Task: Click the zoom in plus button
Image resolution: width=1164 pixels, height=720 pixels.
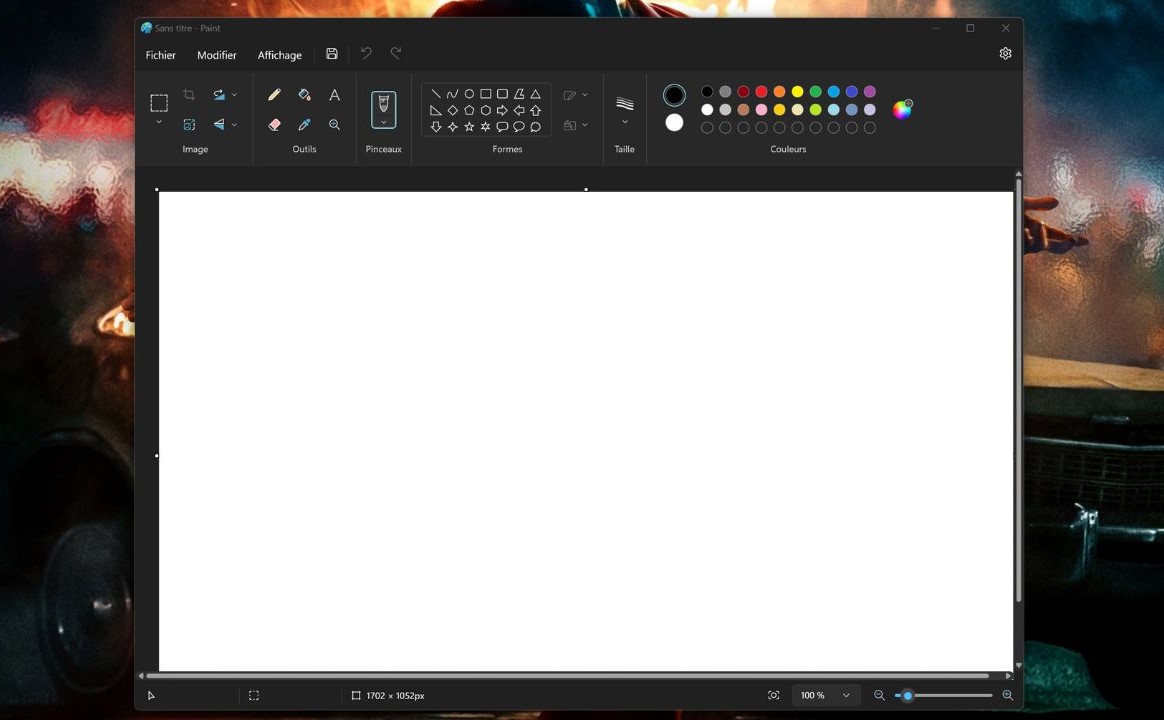Action: [x=1007, y=695]
